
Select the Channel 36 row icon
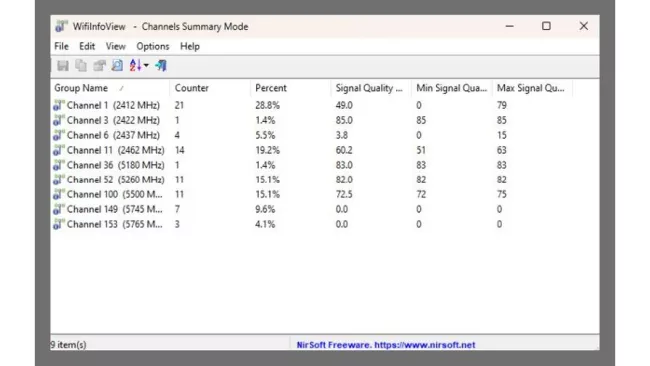point(58,165)
